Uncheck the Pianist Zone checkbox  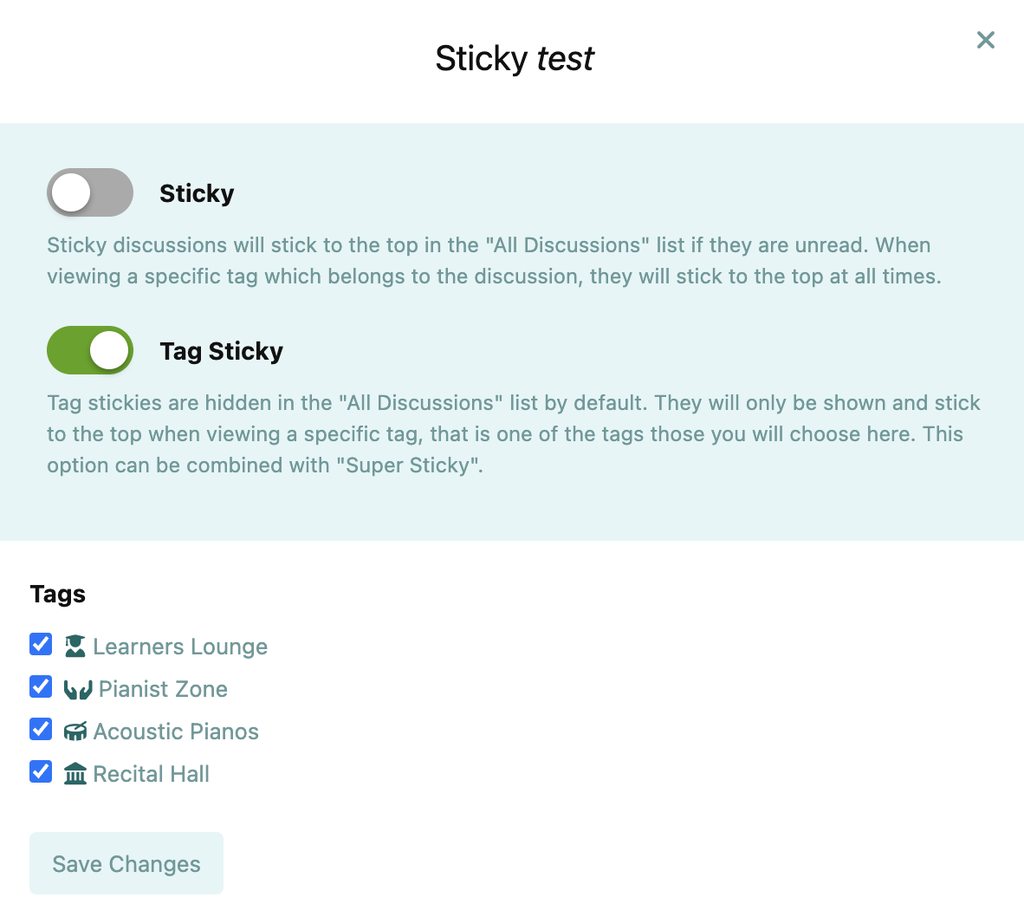(41, 687)
